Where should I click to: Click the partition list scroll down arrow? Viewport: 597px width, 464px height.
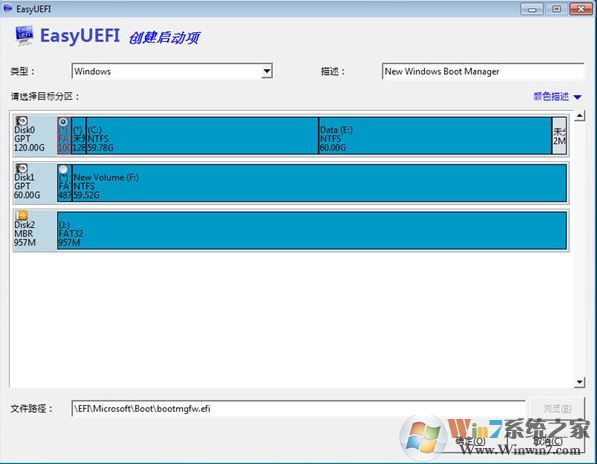pos(579,382)
